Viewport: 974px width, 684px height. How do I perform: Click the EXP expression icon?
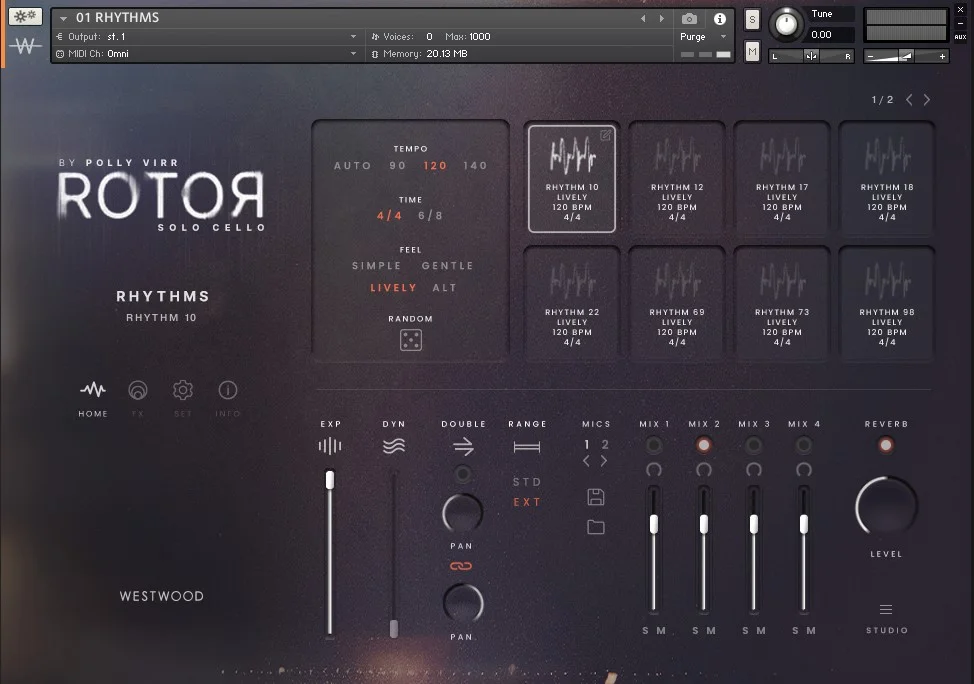[330, 445]
